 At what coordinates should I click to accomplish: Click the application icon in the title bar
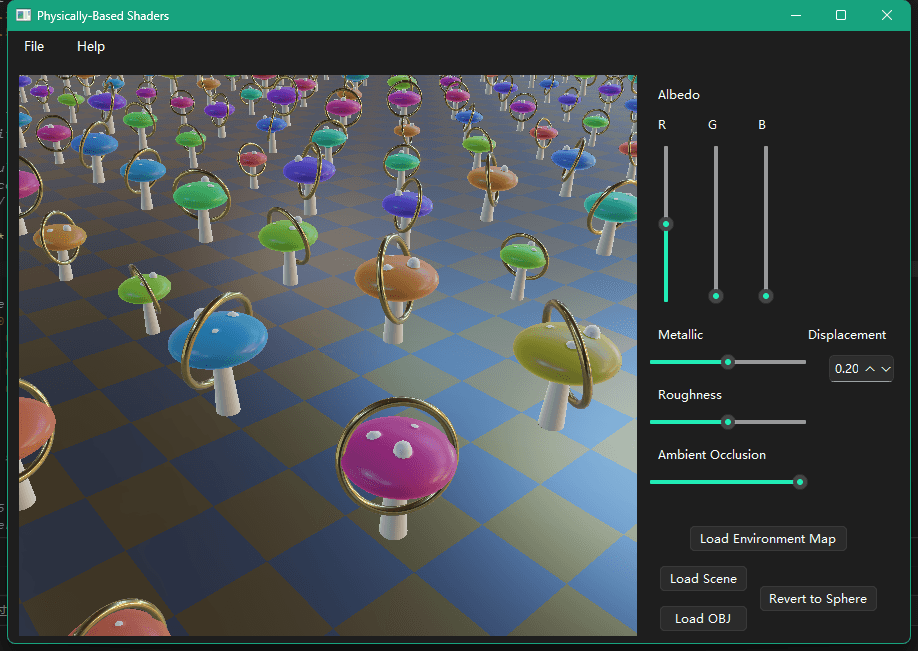(x=23, y=15)
